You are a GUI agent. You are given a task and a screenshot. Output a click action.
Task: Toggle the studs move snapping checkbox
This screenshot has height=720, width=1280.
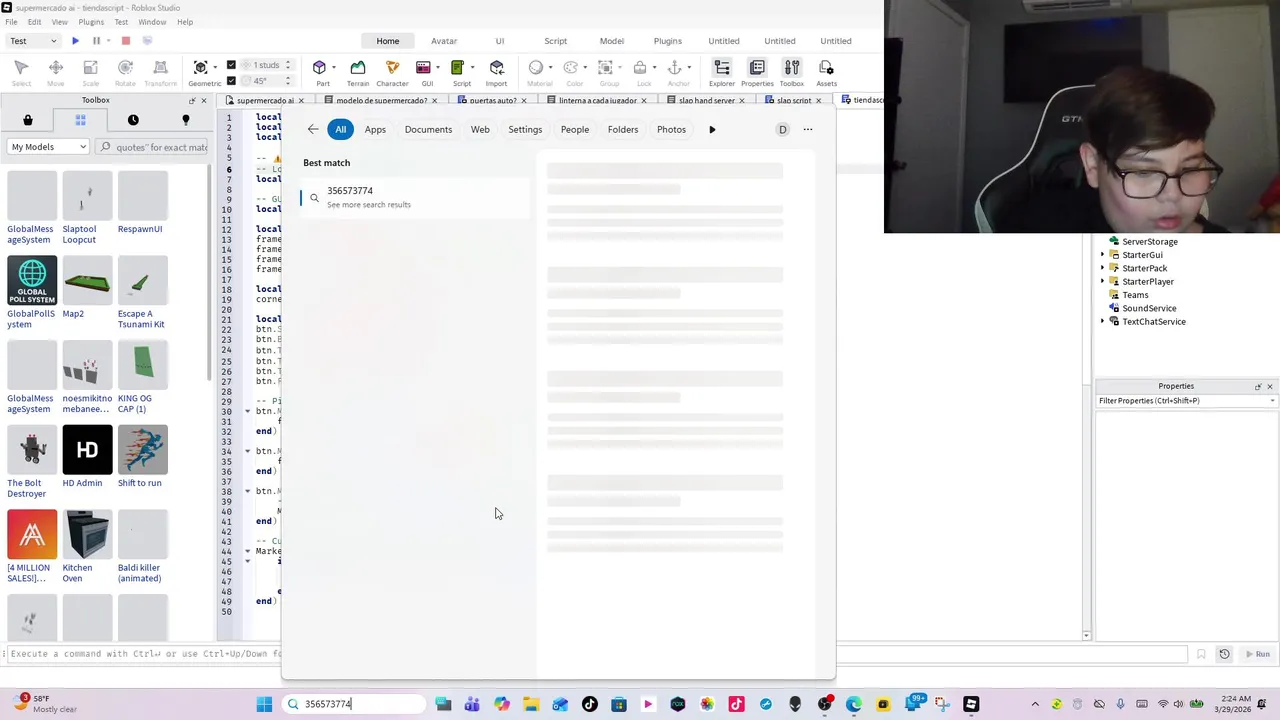[x=231, y=65]
